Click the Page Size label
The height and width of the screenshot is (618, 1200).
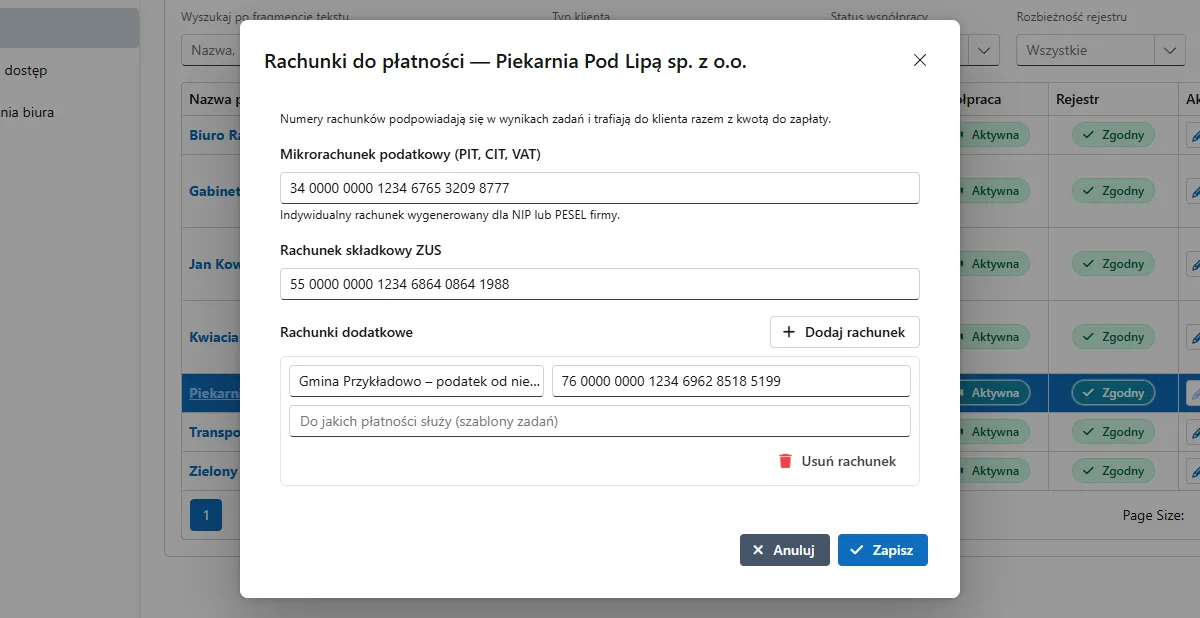[1153, 515]
